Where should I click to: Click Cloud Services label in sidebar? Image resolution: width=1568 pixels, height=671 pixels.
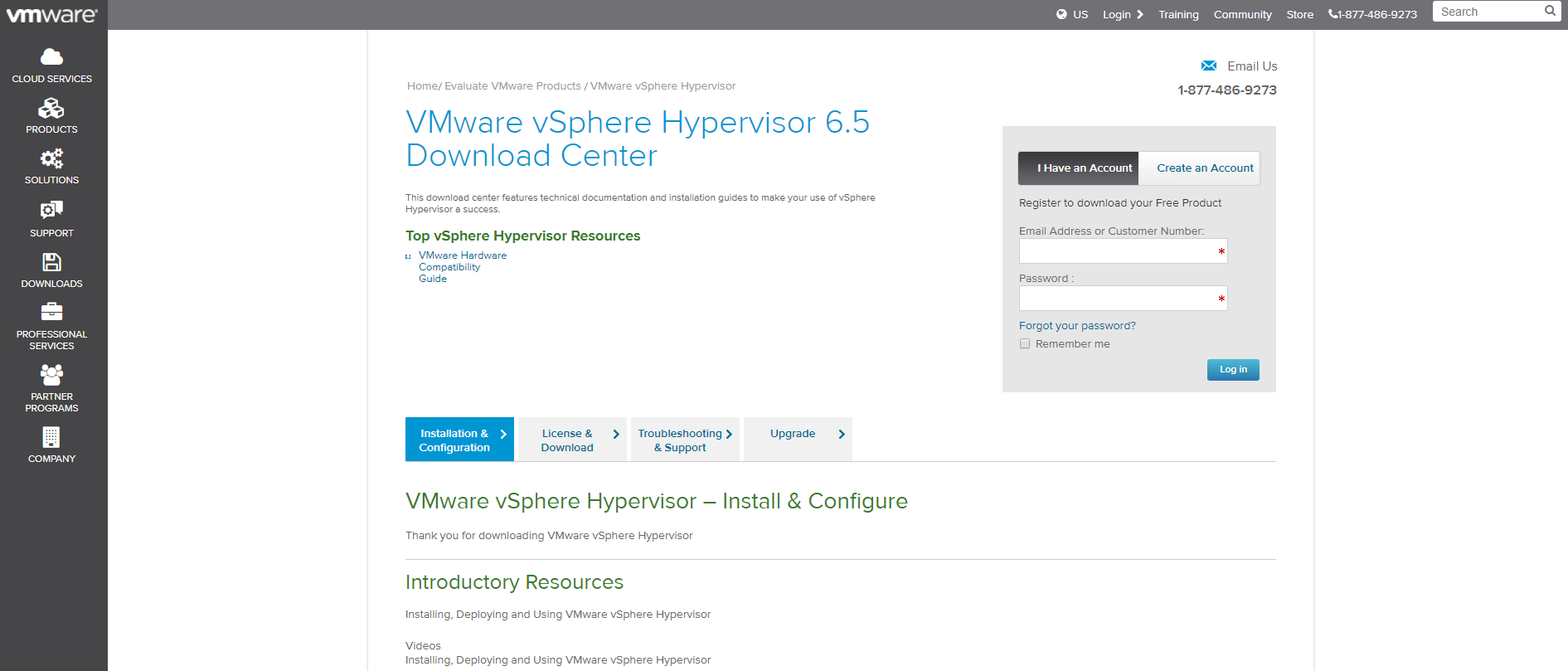point(51,79)
